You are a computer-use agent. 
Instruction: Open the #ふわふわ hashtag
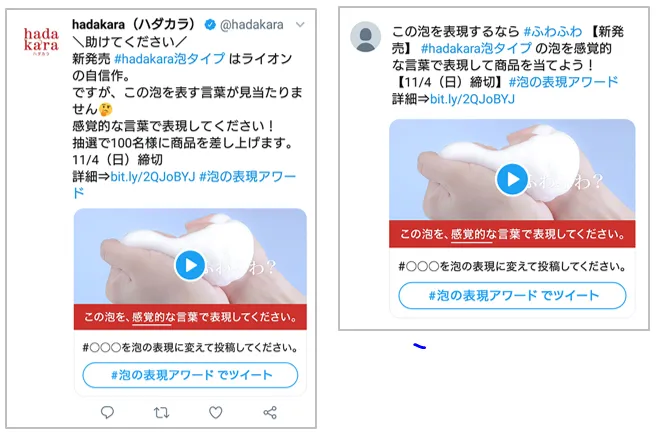pyautogui.click(x=553, y=31)
